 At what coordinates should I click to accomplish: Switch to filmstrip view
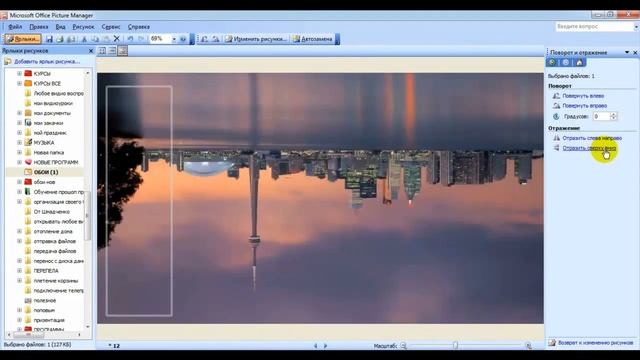(112, 51)
